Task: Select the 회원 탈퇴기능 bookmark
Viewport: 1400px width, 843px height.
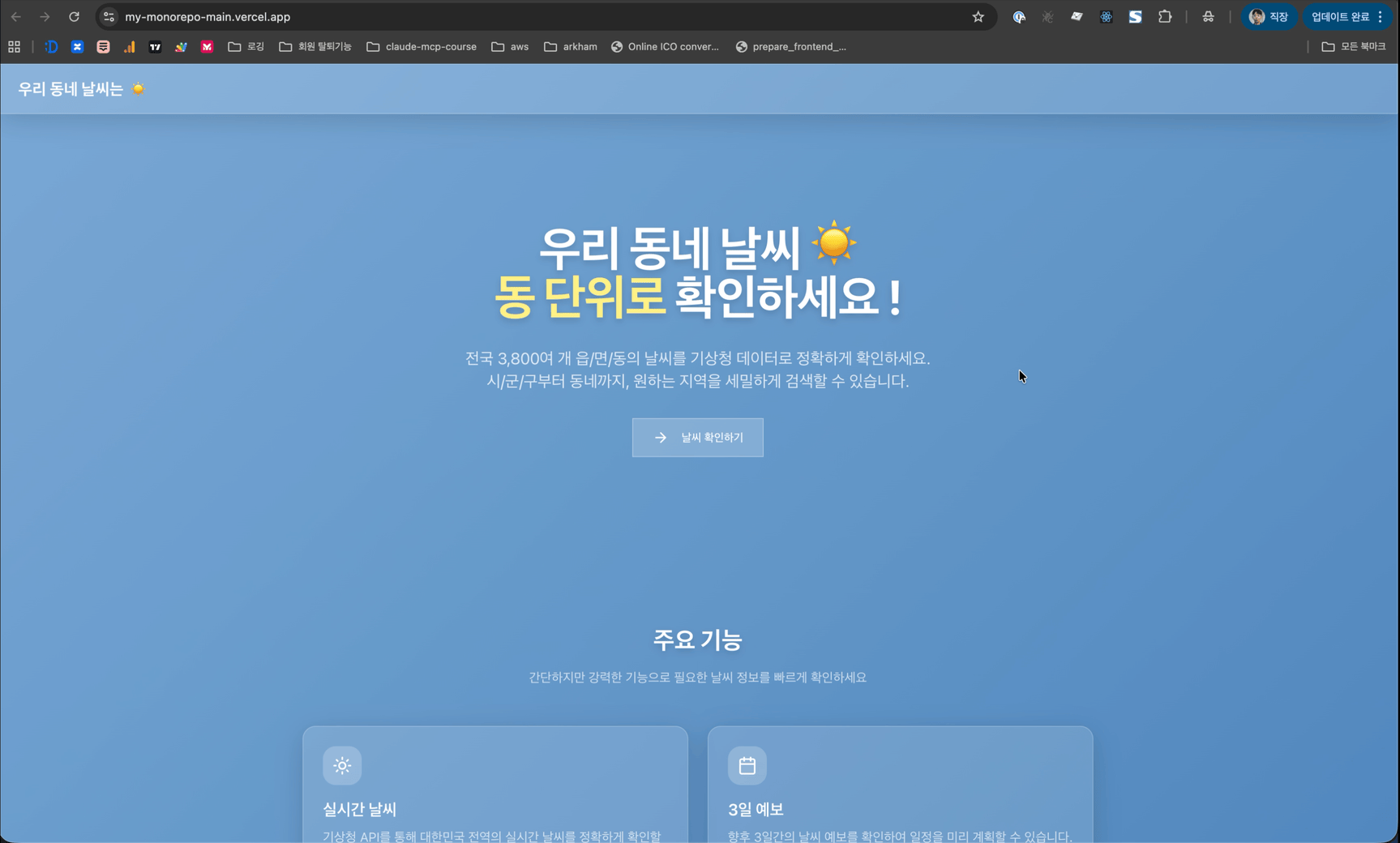Action: coord(315,46)
